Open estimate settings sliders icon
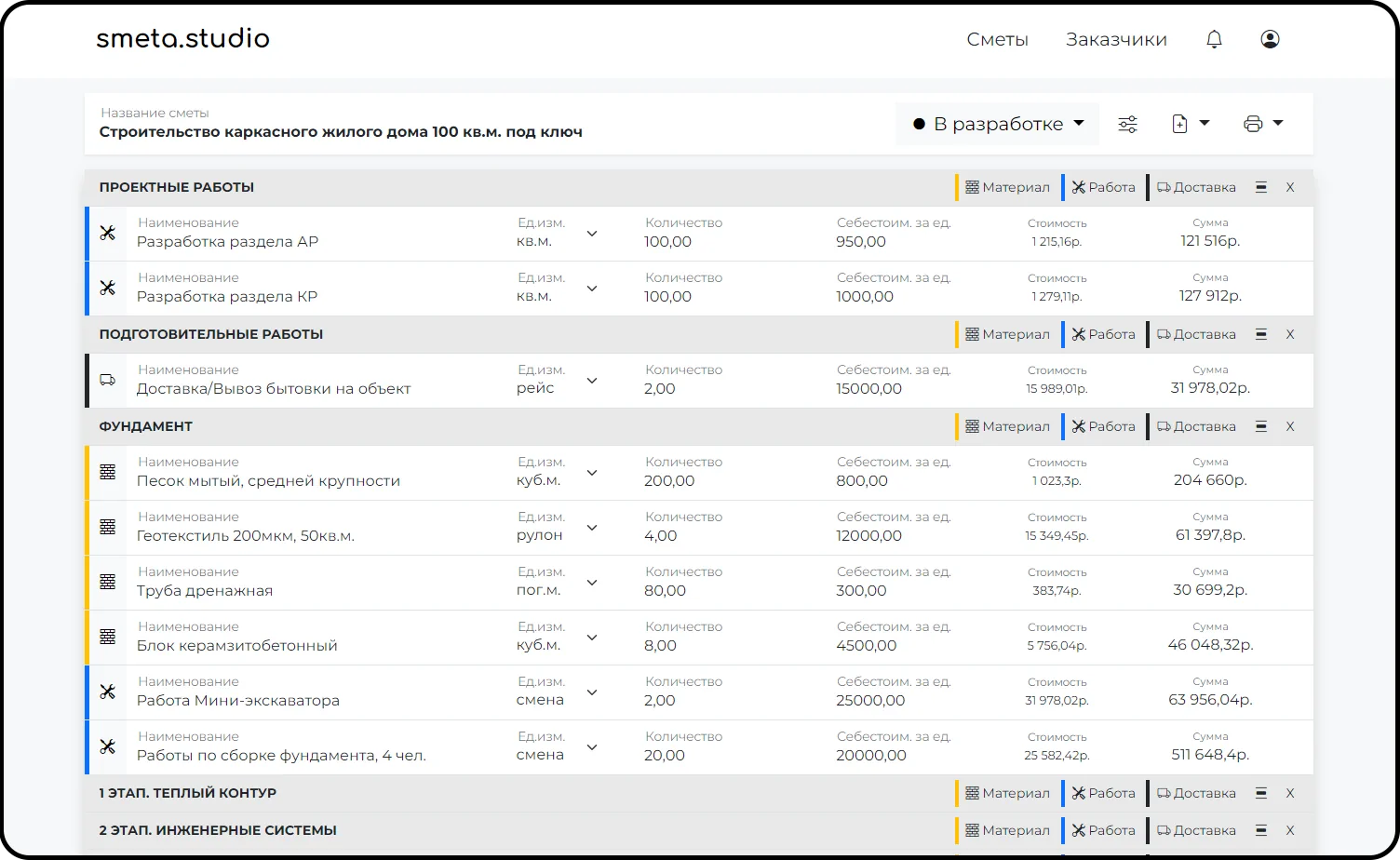The width and height of the screenshot is (1400, 860). (1127, 124)
